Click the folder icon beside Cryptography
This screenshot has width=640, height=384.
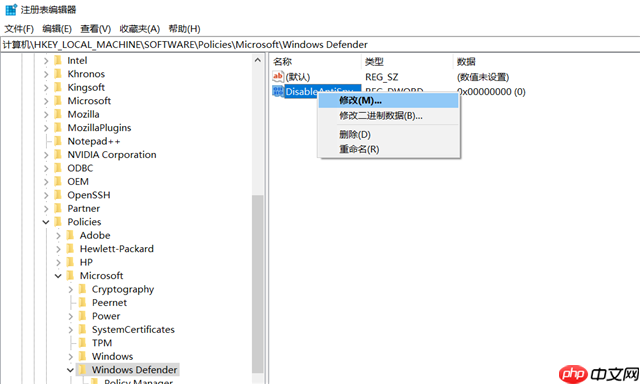click(x=83, y=289)
